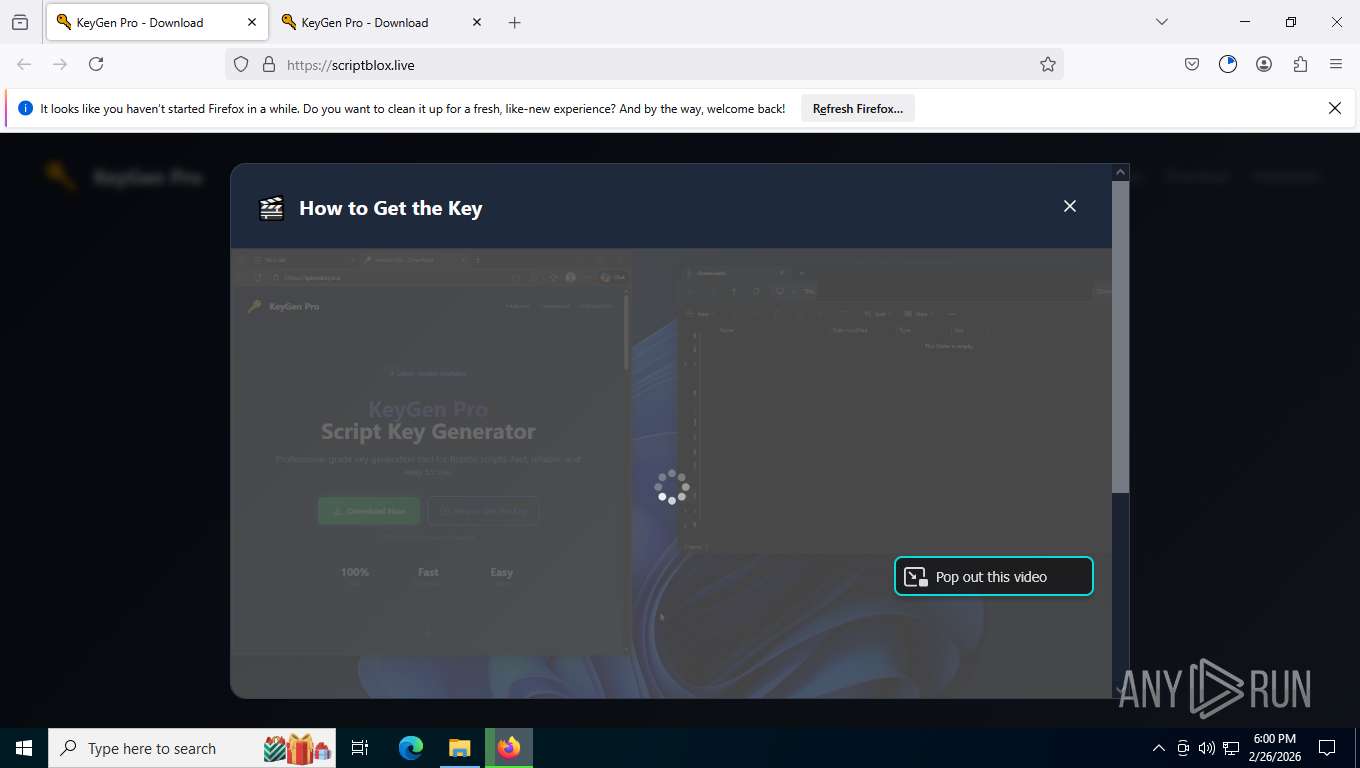Screen dimensions: 1360x768
Task: Open a new tab with plus button
Action: [514, 22]
